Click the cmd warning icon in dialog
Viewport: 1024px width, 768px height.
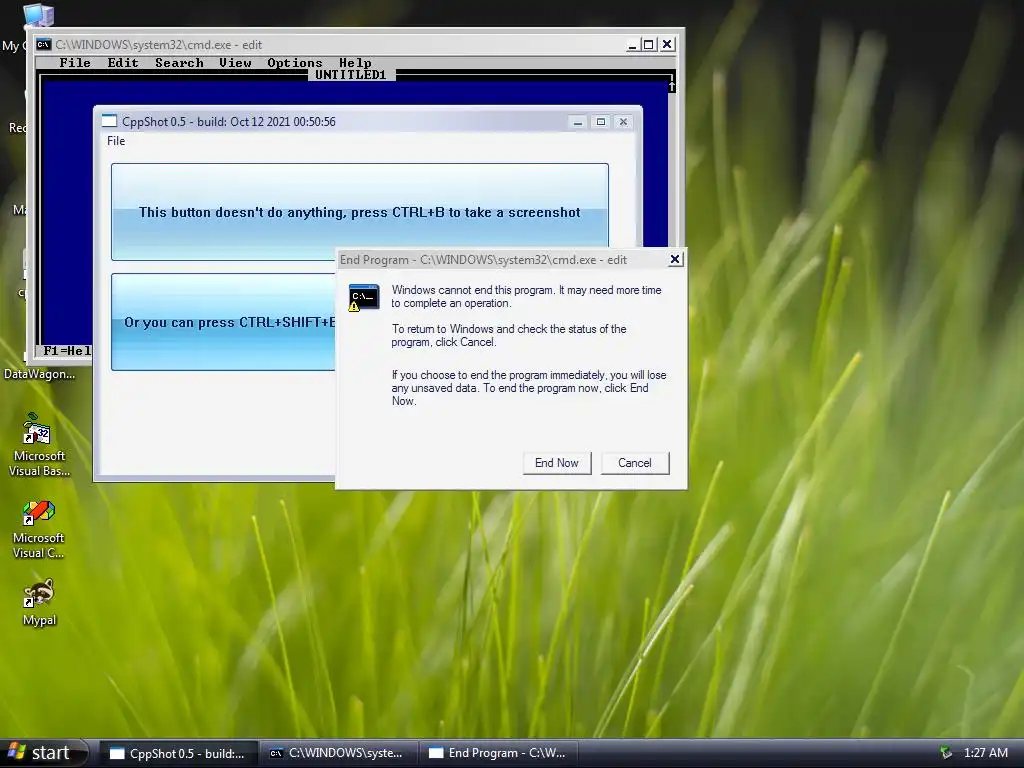[x=364, y=298]
